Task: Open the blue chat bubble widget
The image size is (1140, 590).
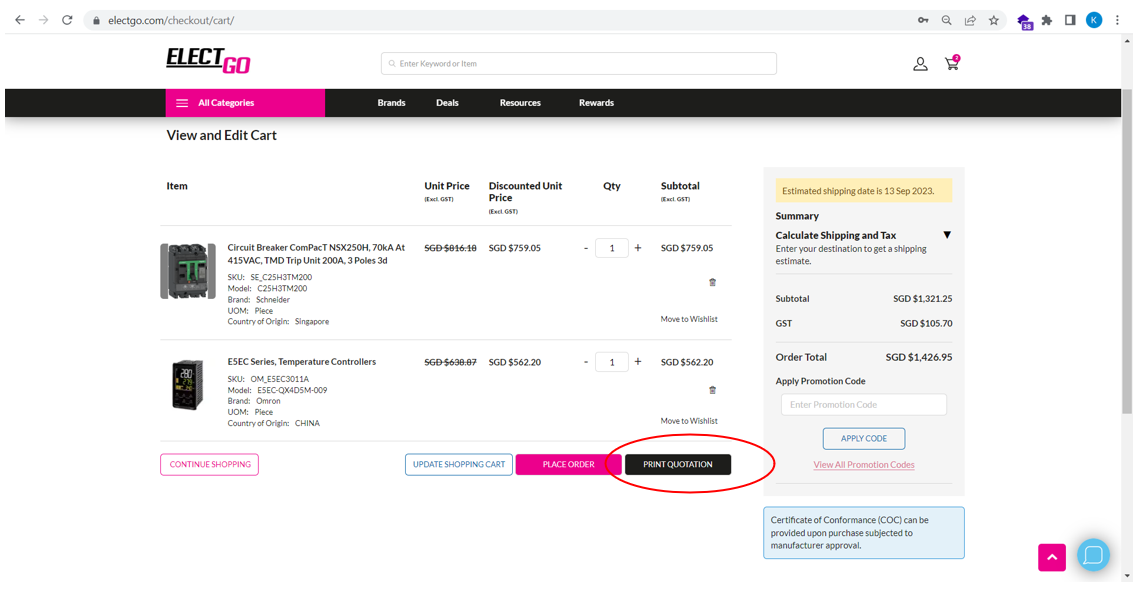Action: tap(1093, 554)
